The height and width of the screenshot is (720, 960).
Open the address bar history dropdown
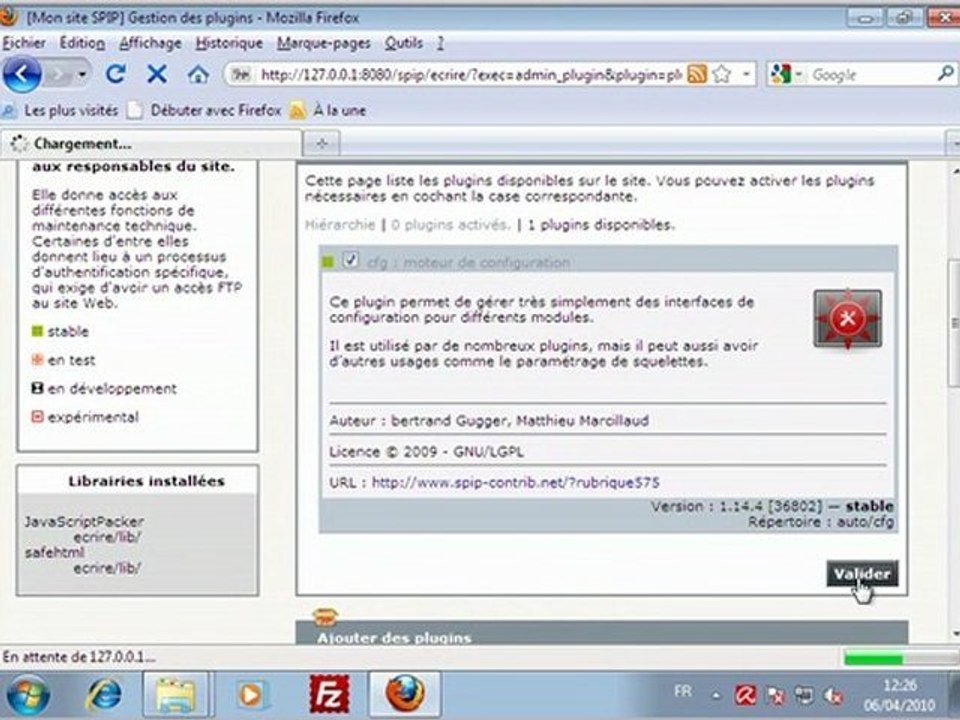pyautogui.click(x=746, y=75)
